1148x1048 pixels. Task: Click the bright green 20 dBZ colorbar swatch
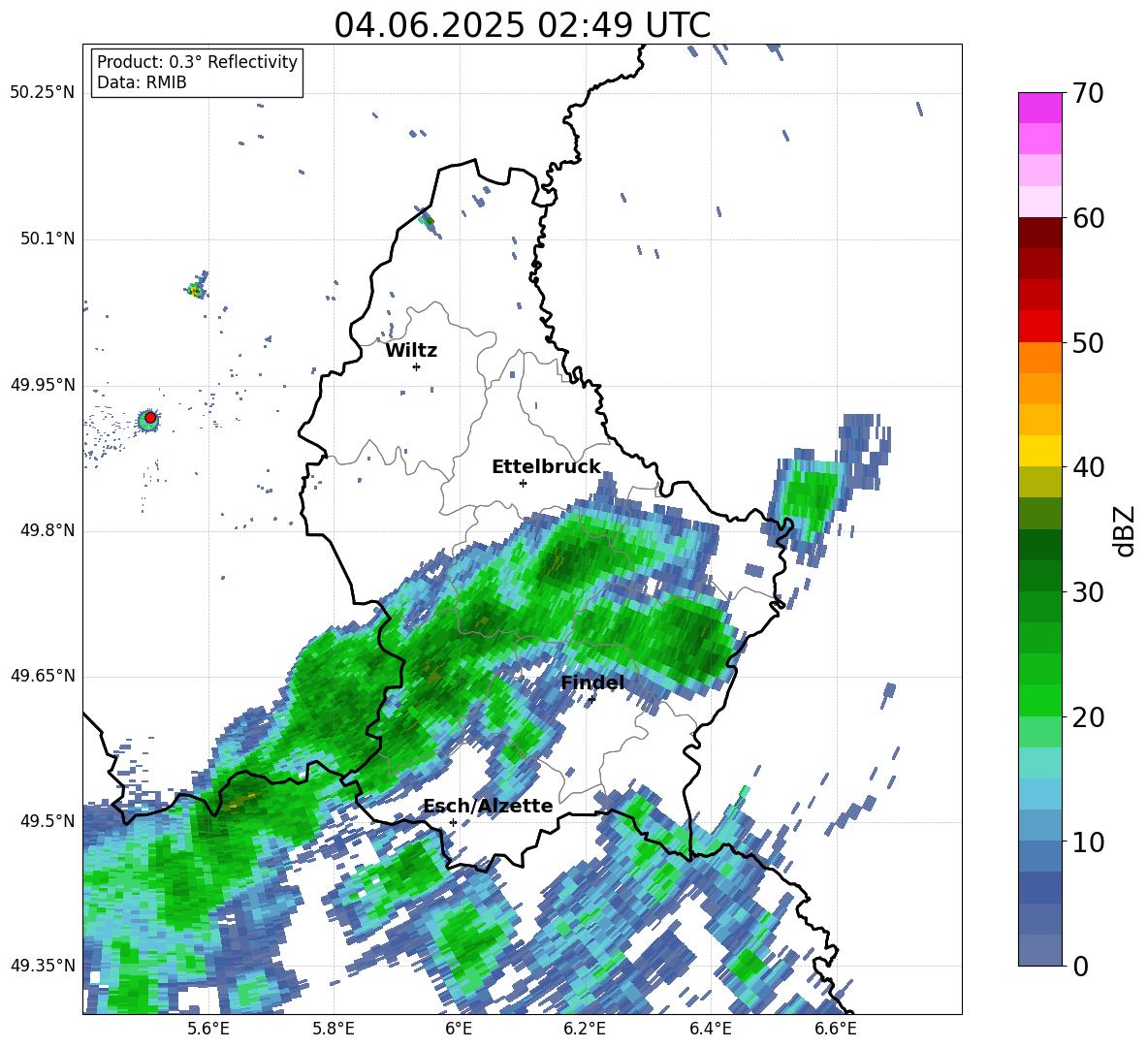1039,700
